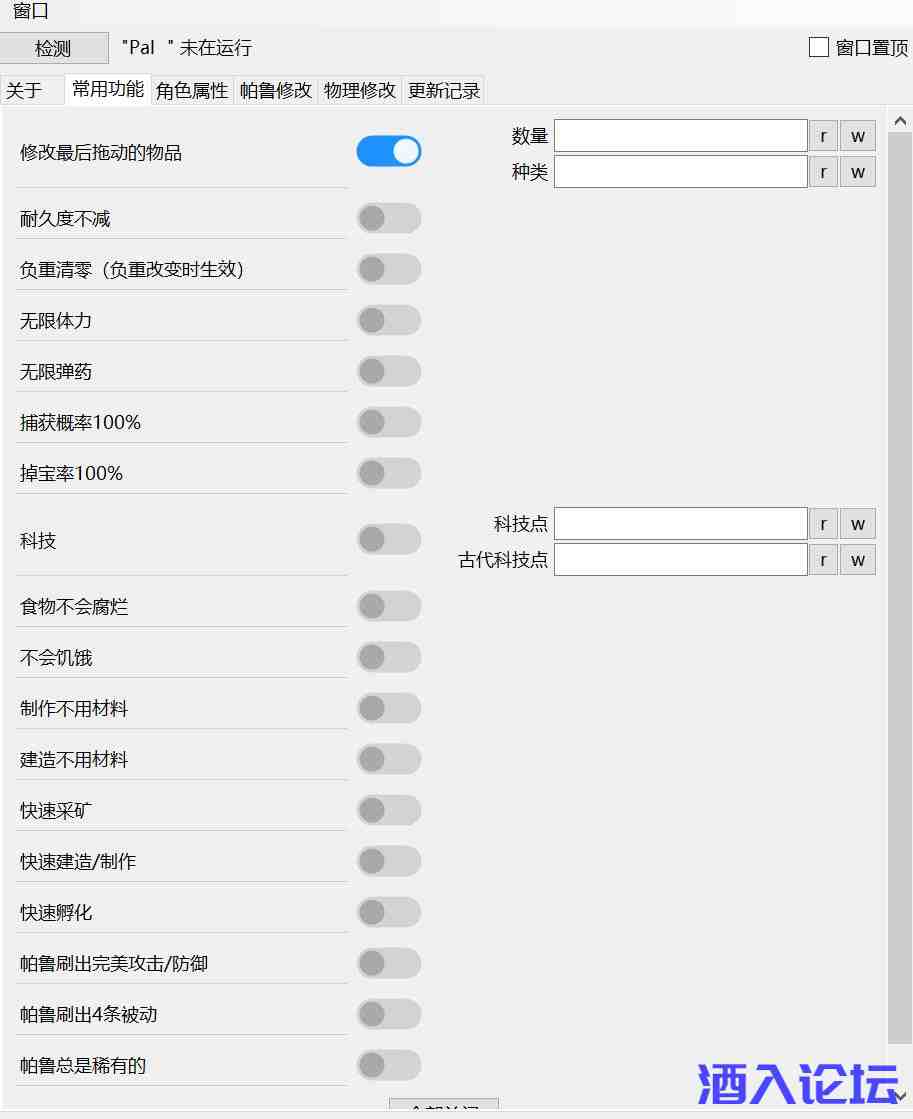
Task: Turn on 捕获概率100% toggle
Action: pos(389,423)
